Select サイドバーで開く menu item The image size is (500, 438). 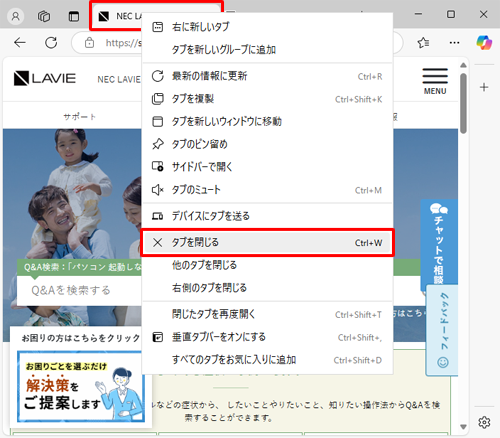(267, 167)
